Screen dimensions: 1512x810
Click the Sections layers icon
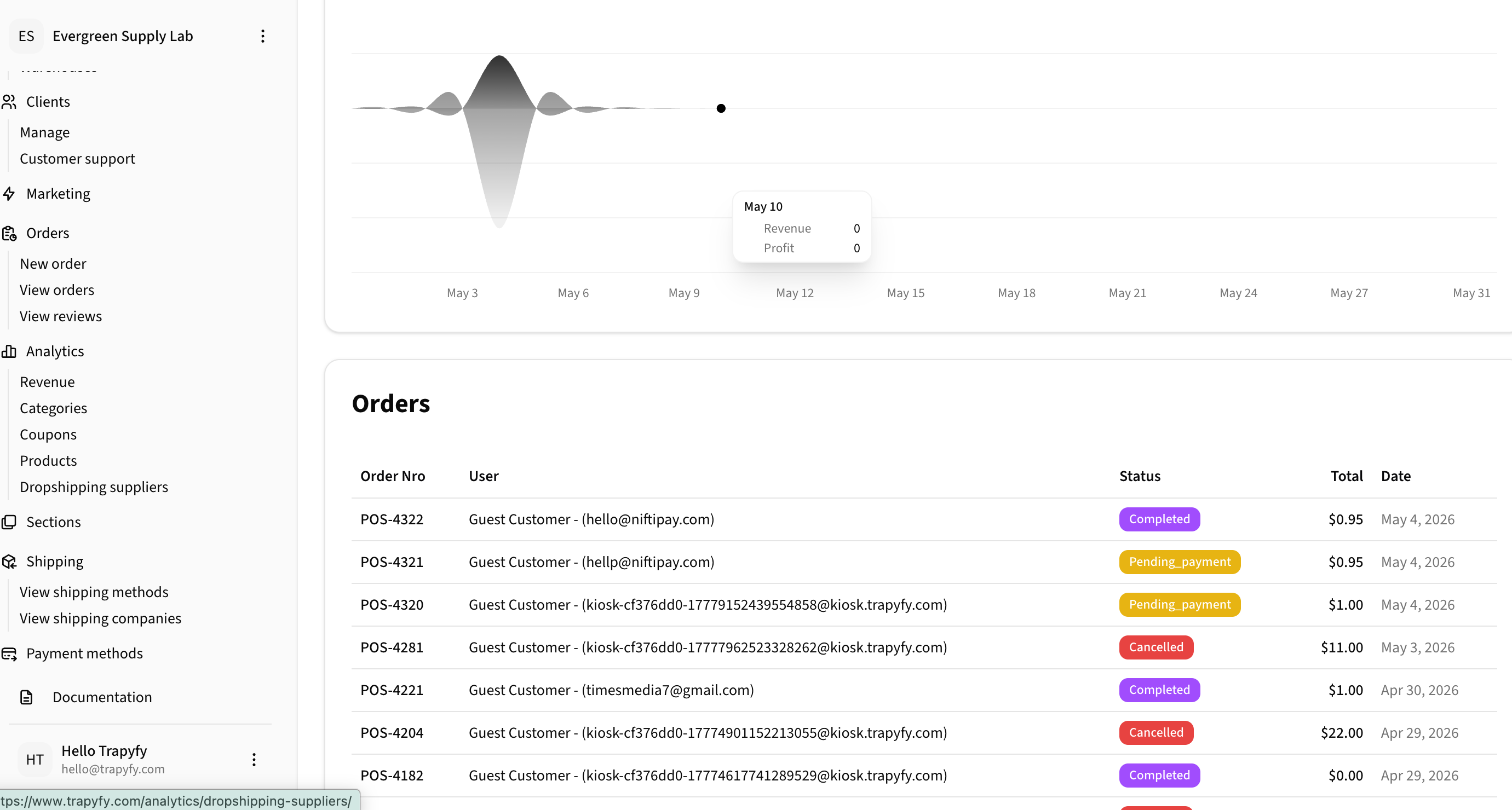[x=9, y=522]
